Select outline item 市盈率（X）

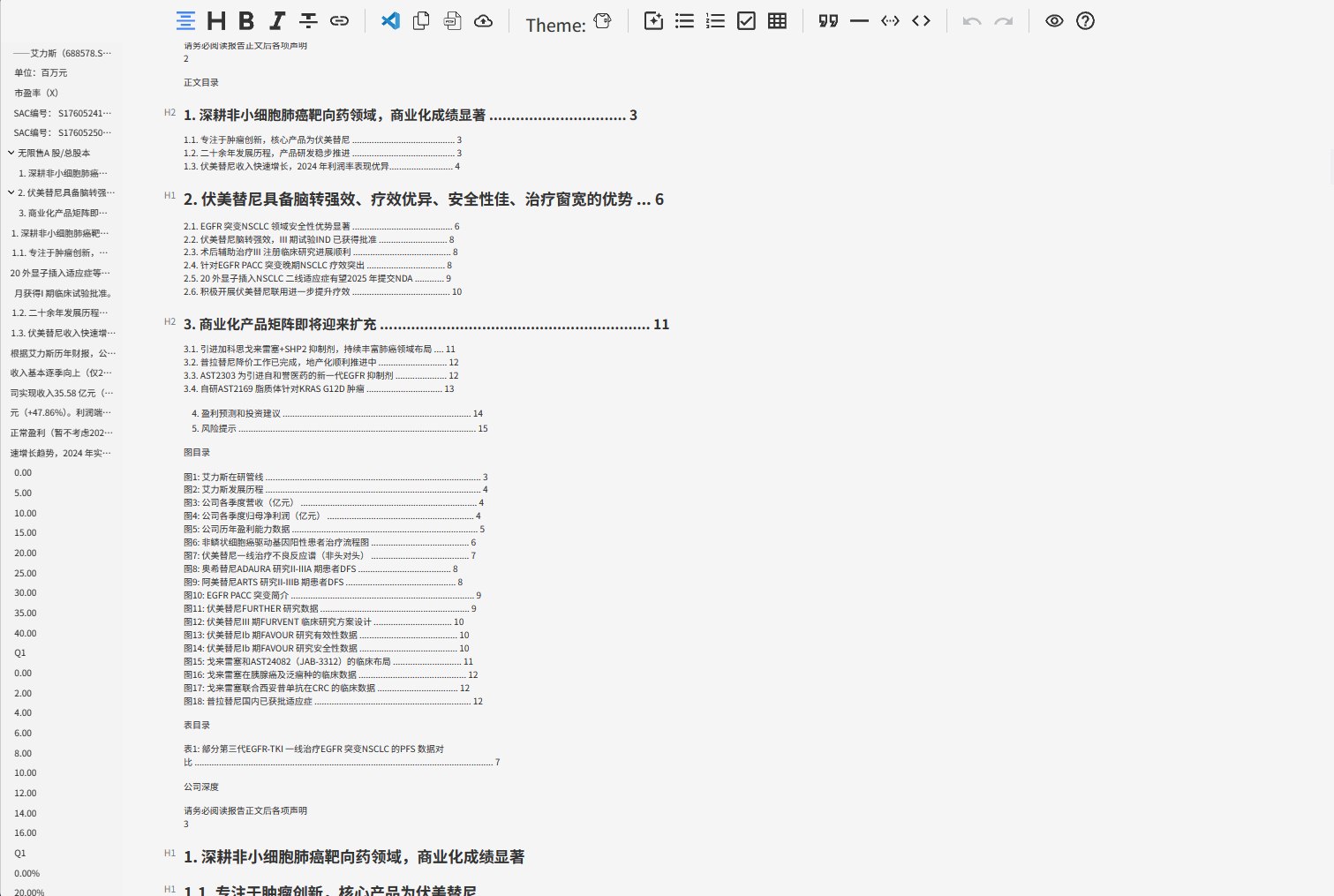(x=36, y=93)
